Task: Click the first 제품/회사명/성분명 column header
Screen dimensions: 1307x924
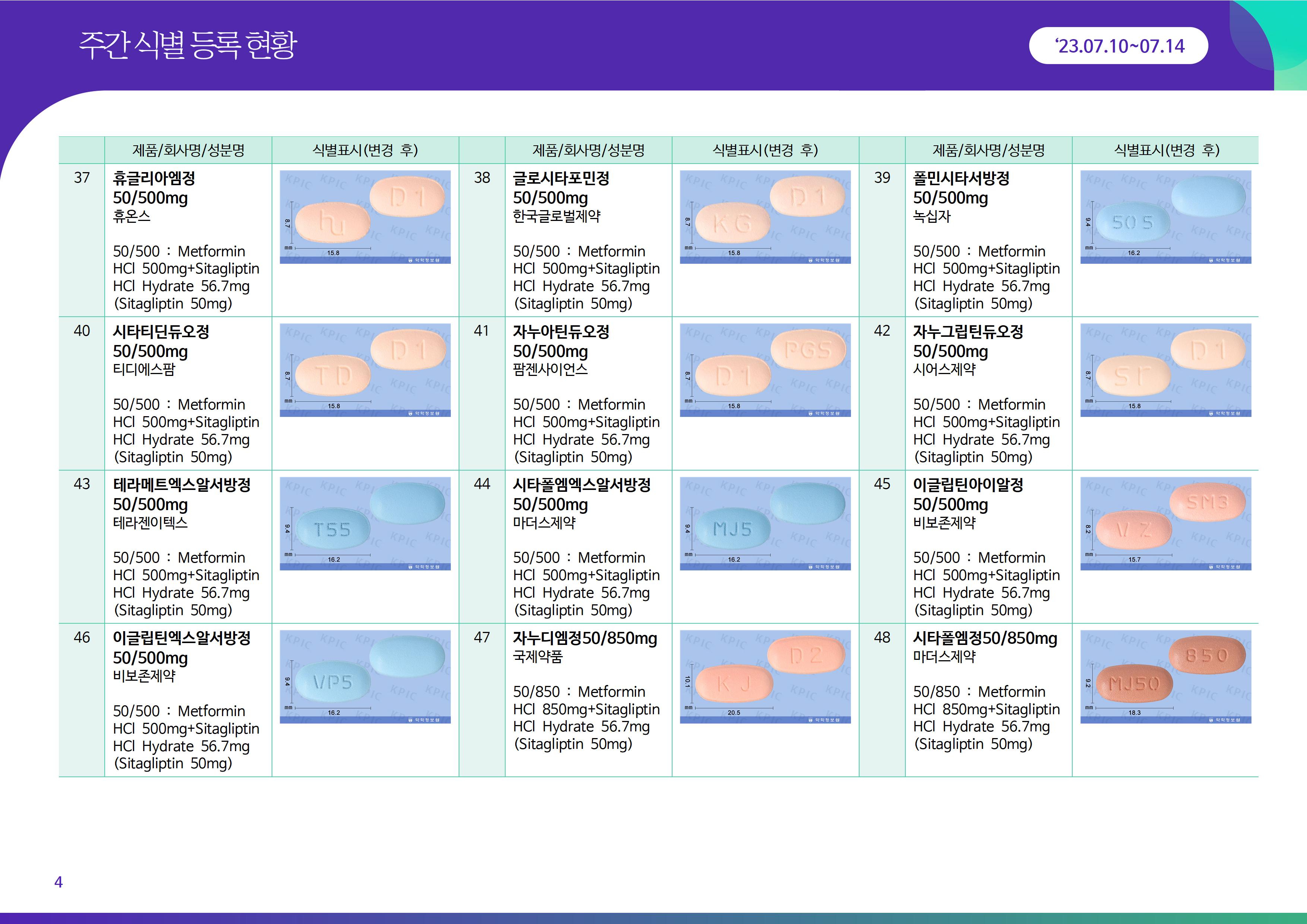Action: 188,150
